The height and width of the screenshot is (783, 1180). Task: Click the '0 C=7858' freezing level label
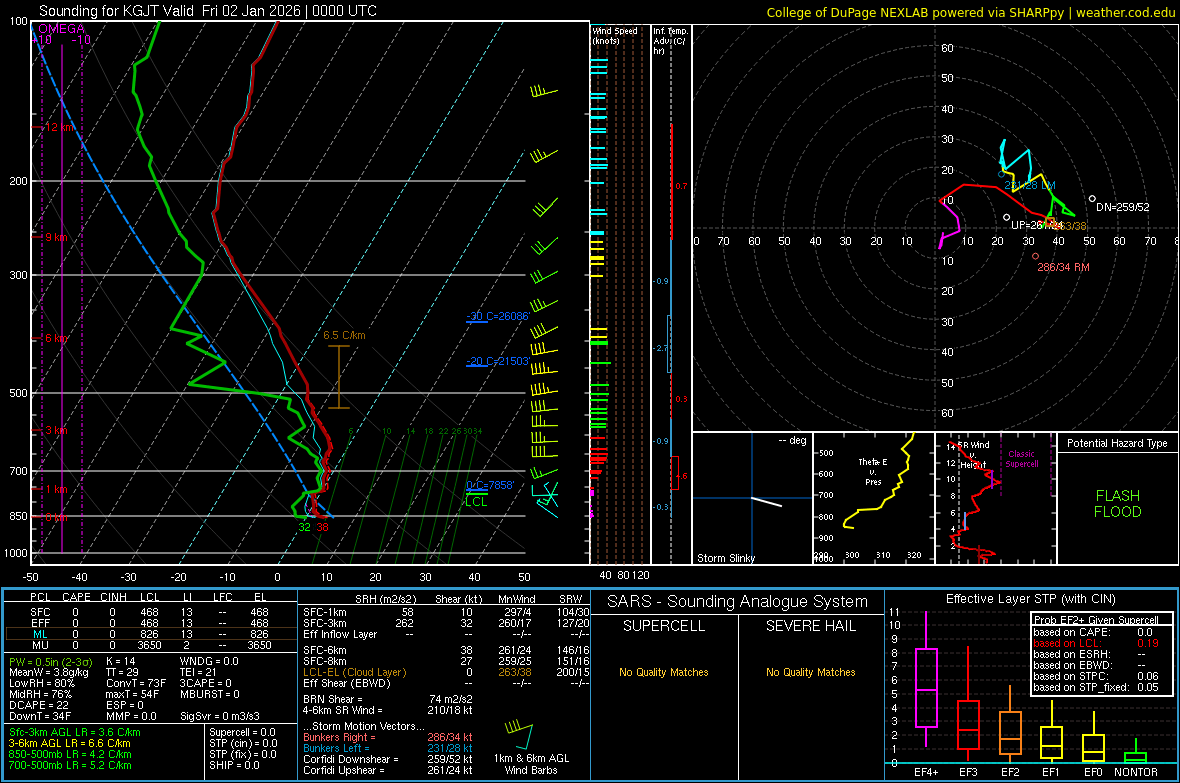(490, 486)
